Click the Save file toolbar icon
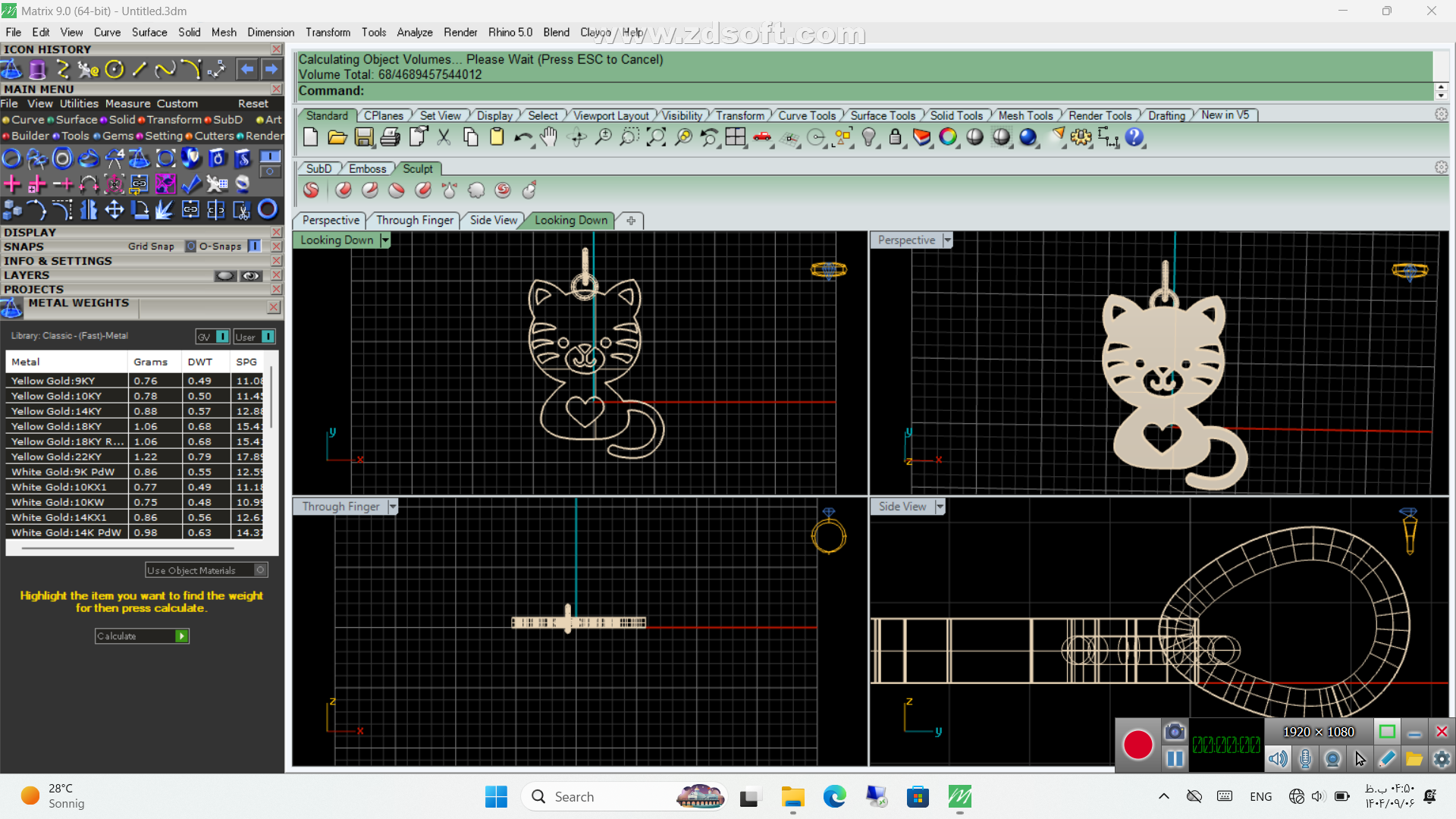This screenshot has width=1456, height=819. [x=364, y=137]
